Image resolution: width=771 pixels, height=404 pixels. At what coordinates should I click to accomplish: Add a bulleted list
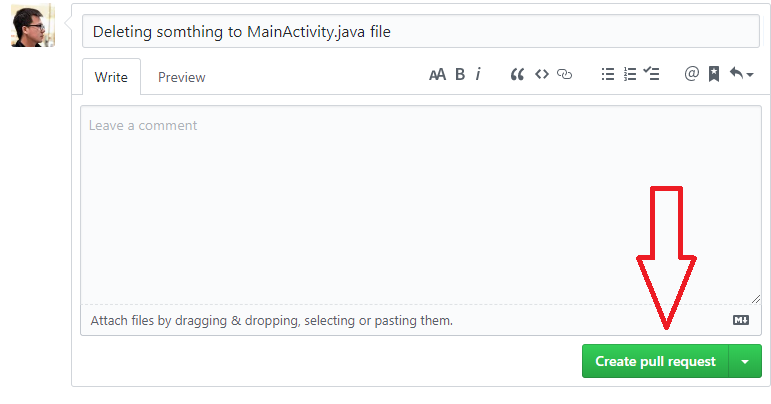point(608,74)
